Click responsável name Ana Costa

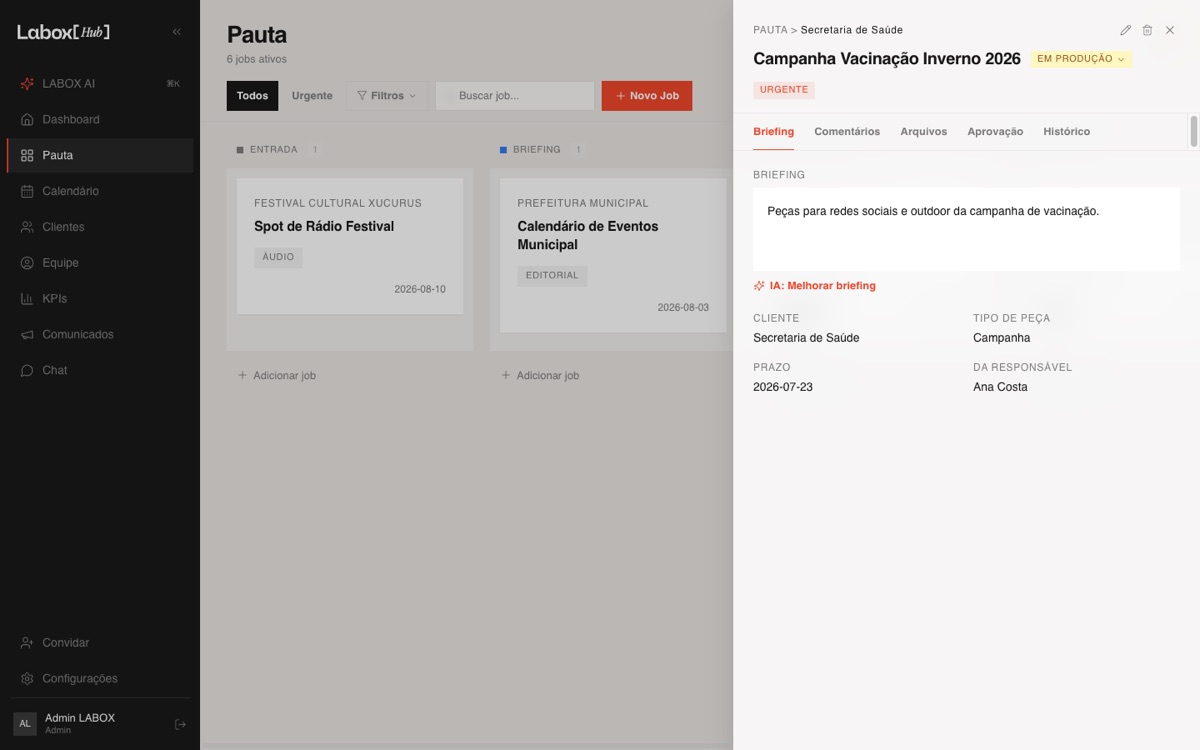tap(1000, 387)
